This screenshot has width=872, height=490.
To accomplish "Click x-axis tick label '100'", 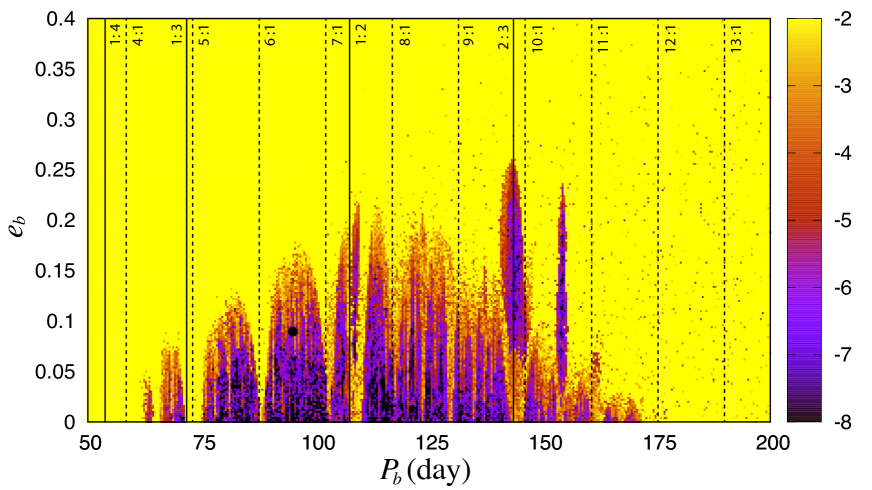I will click(x=318, y=443).
